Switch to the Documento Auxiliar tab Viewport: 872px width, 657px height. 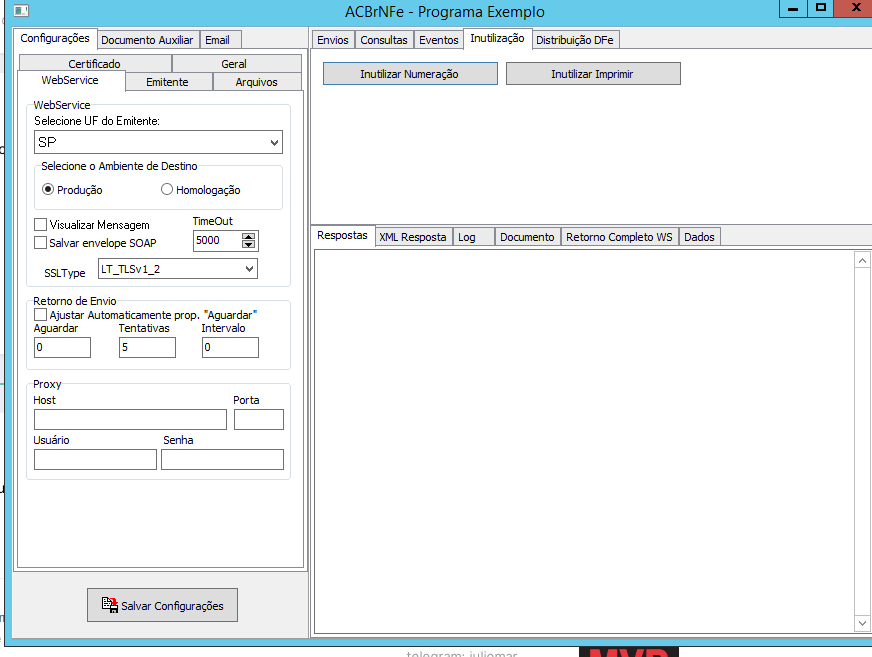(147, 40)
